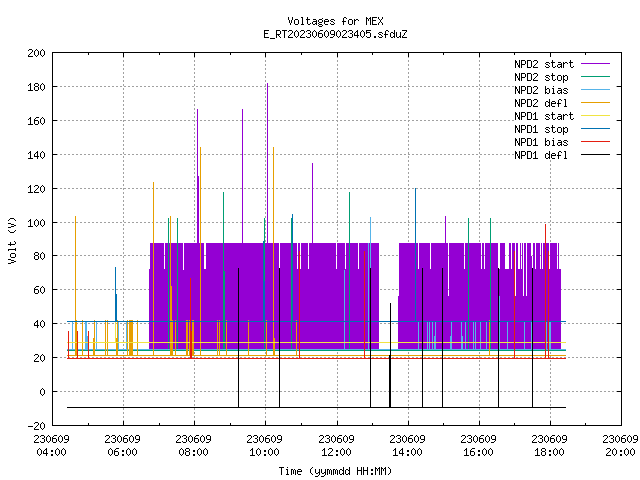
Task: Click the 'NPD1 stop' legend label
Action: [541, 129]
